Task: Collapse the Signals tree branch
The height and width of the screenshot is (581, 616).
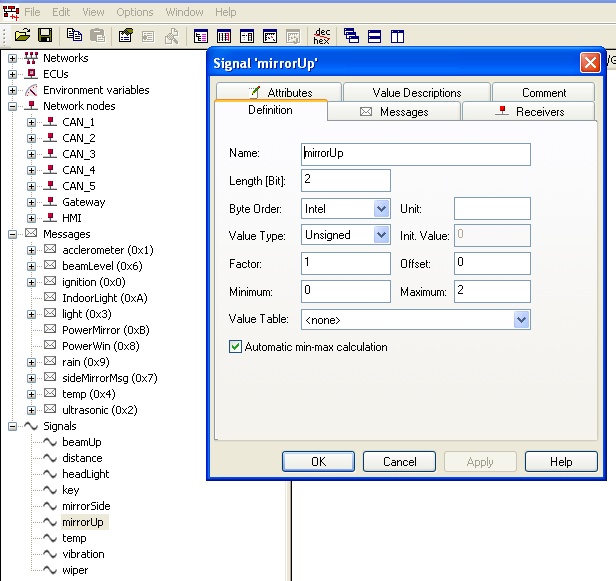Action: pos(13,426)
